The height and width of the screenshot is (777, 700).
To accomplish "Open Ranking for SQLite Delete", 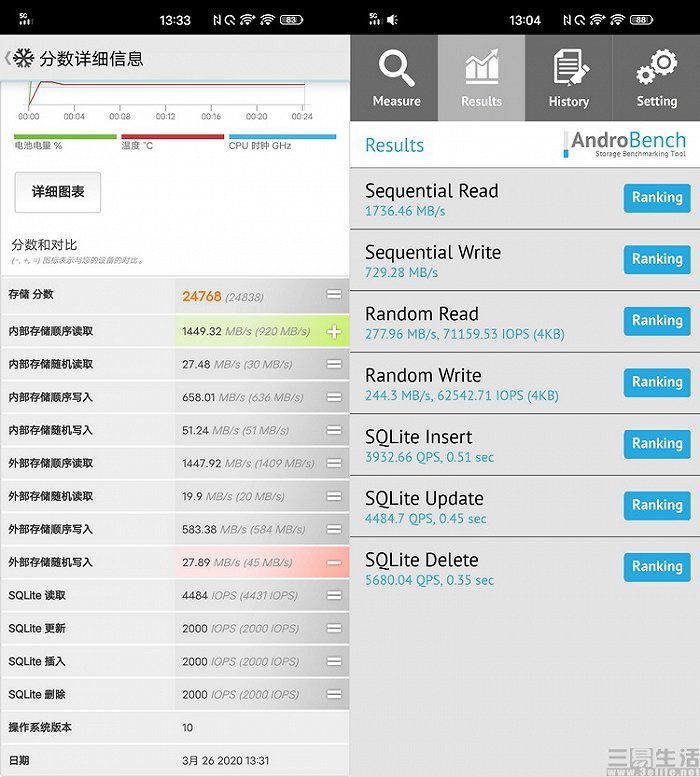I will pyautogui.click(x=657, y=567).
